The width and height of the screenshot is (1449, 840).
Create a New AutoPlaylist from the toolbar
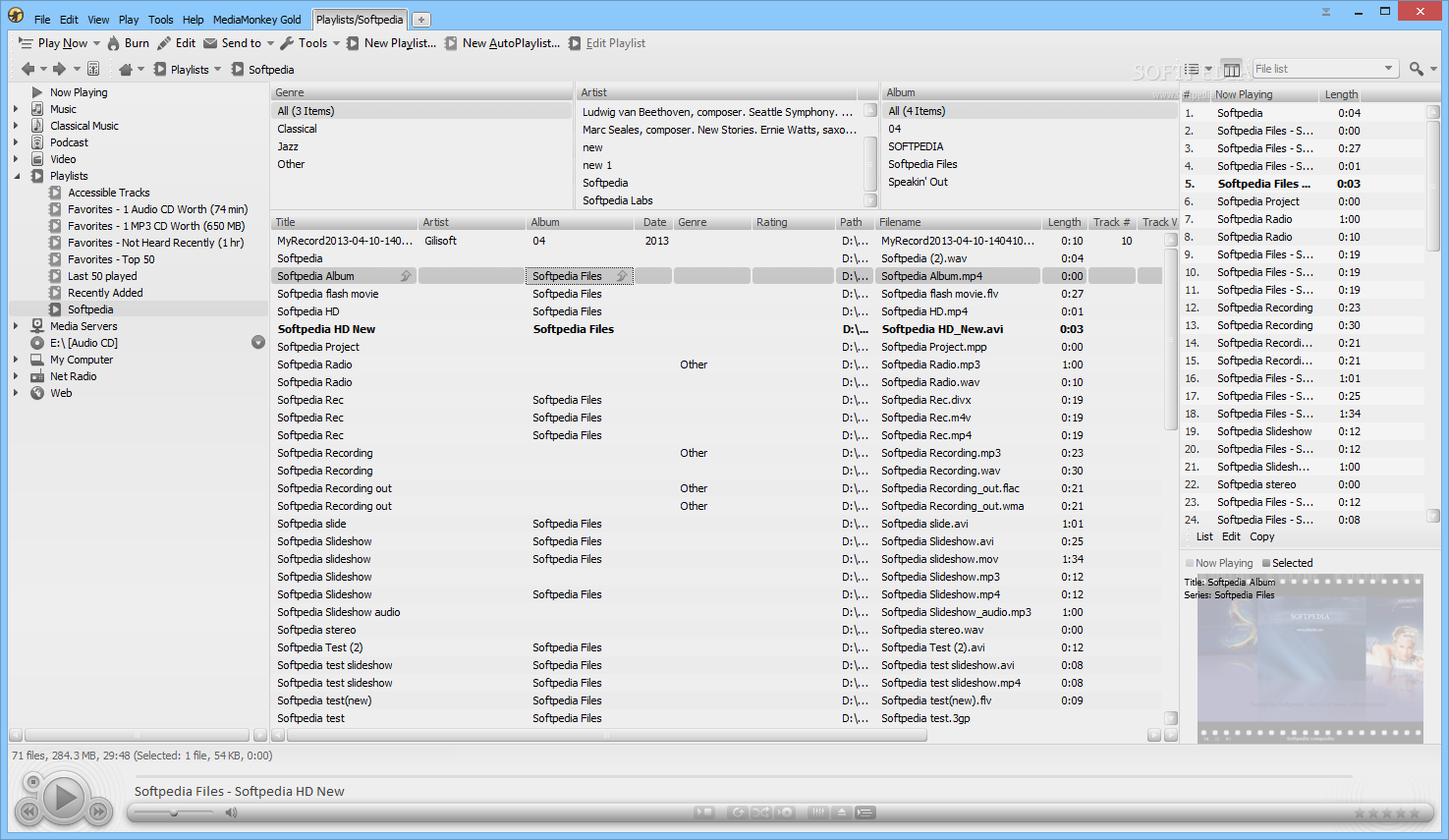[x=502, y=43]
